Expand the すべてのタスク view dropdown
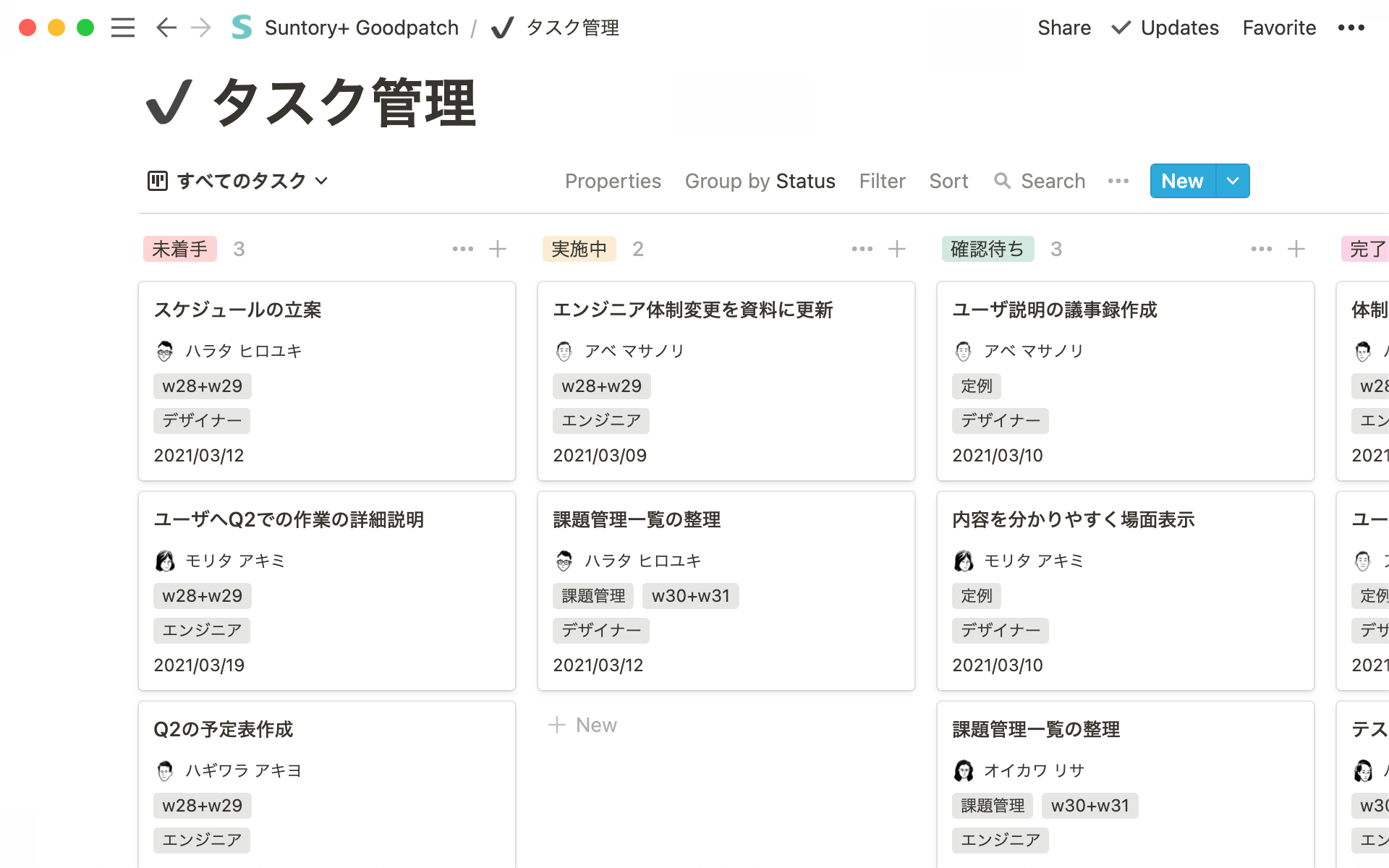 coord(322,181)
